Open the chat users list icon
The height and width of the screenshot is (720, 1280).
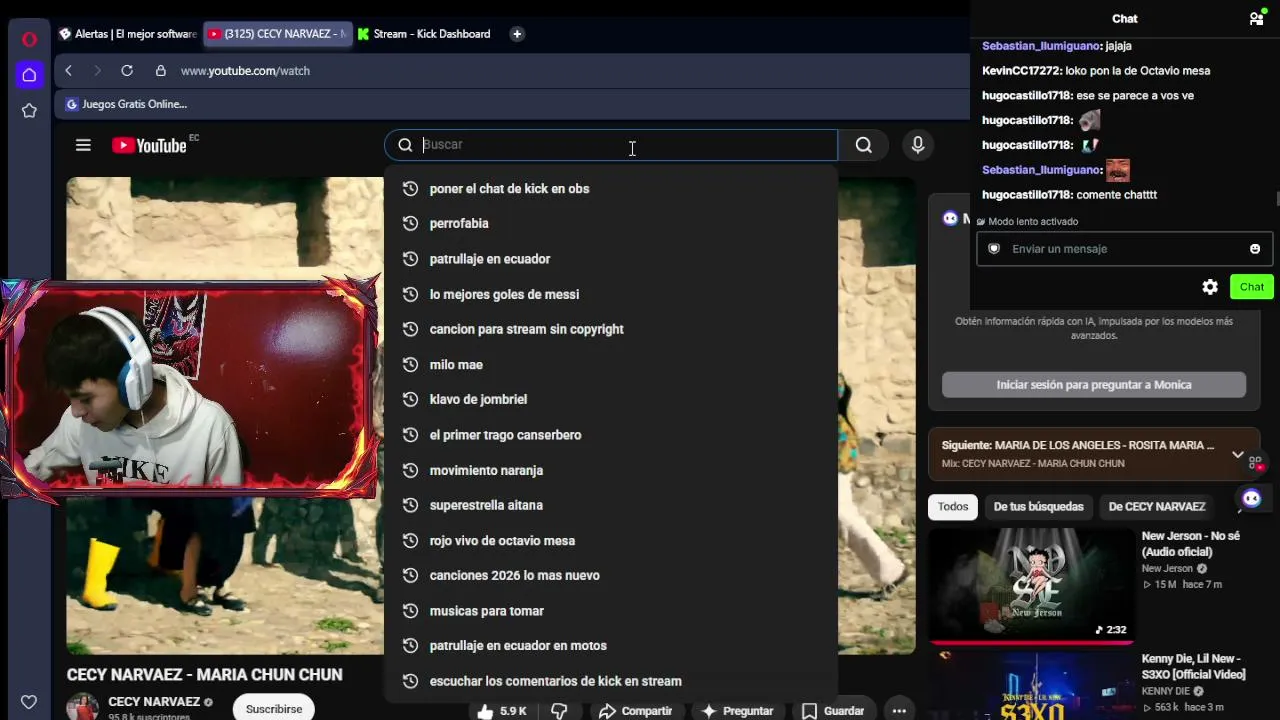click(1256, 18)
